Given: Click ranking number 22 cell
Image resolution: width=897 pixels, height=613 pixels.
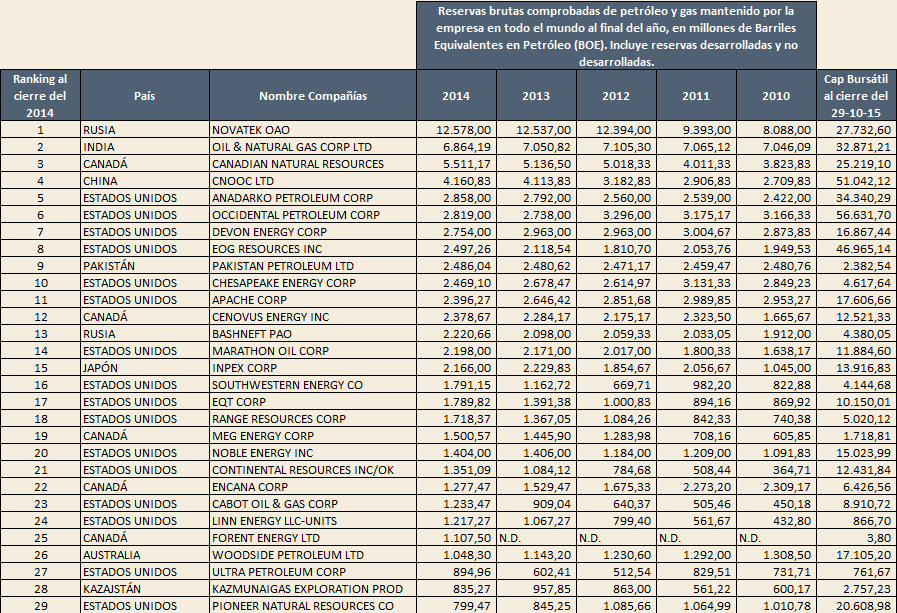Looking at the screenshot, I should click(40, 487).
